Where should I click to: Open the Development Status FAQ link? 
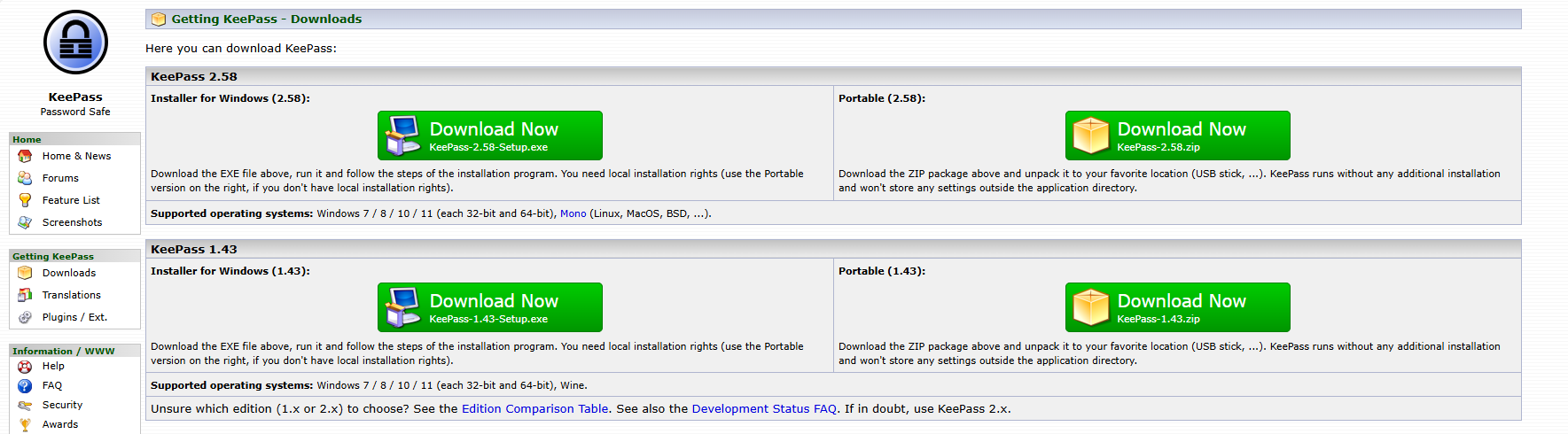(x=764, y=408)
